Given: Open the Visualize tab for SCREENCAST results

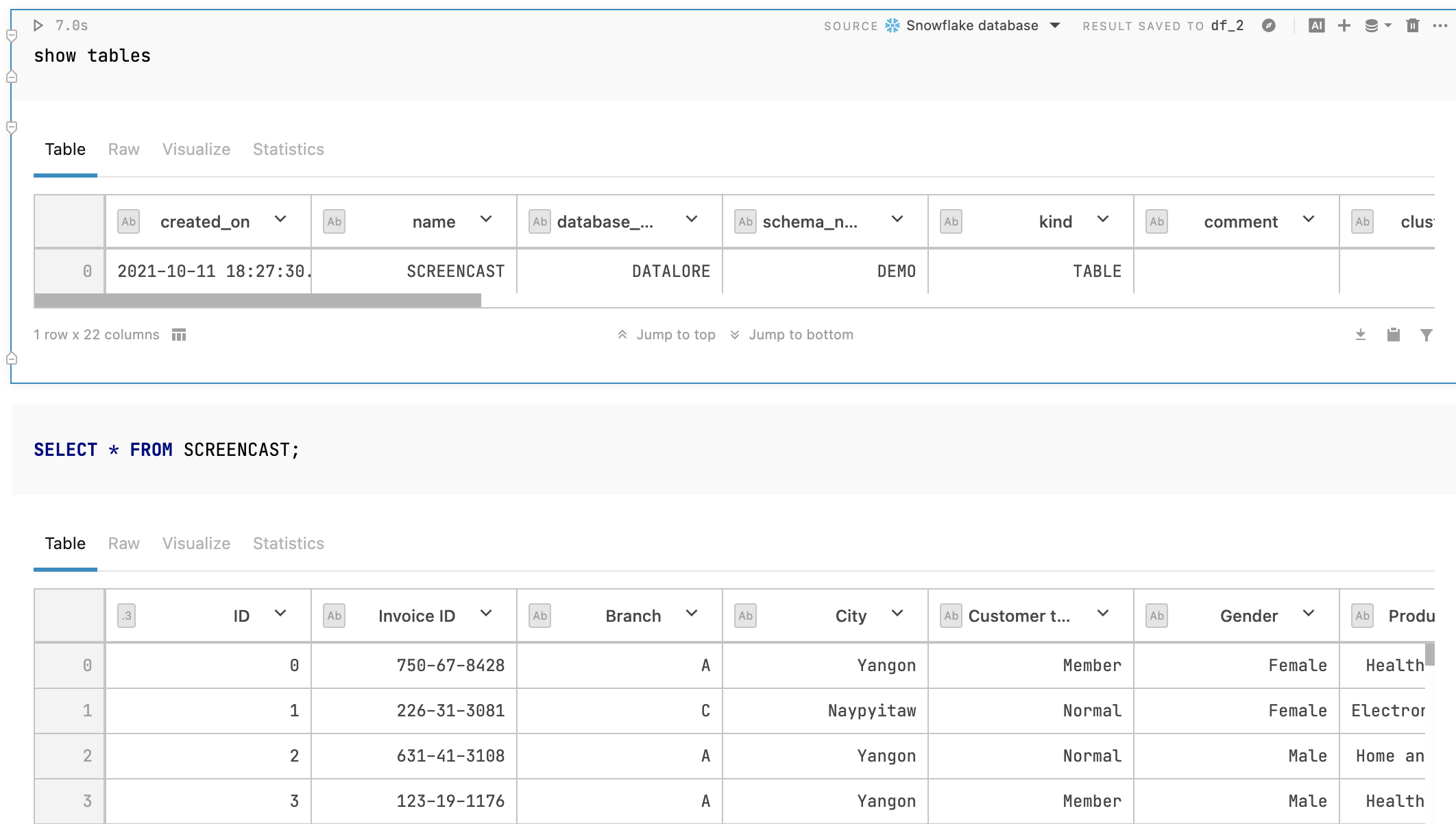Looking at the screenshot, I should click(x=195, y=544).
